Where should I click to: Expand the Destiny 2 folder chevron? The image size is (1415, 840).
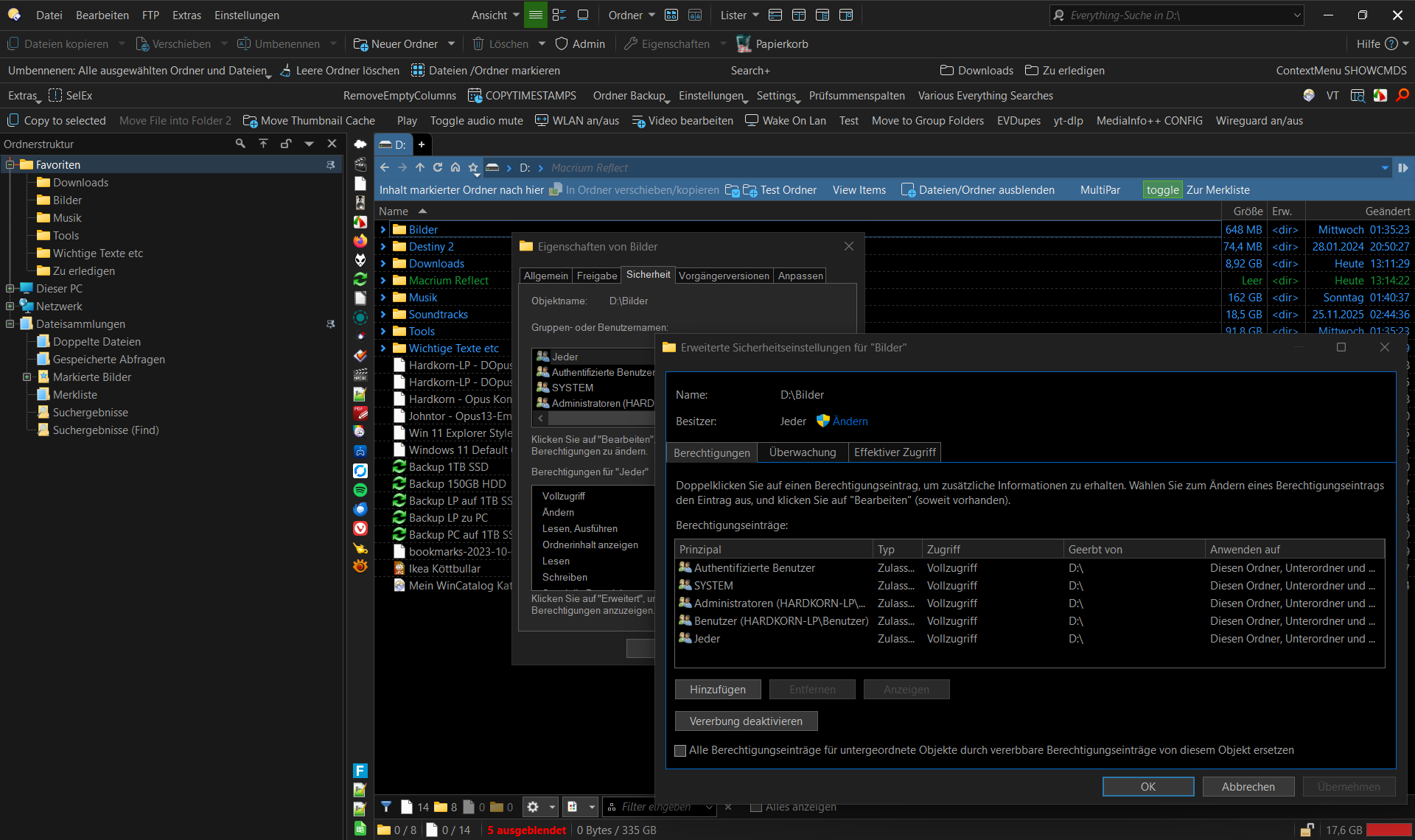tap(383, 247)
